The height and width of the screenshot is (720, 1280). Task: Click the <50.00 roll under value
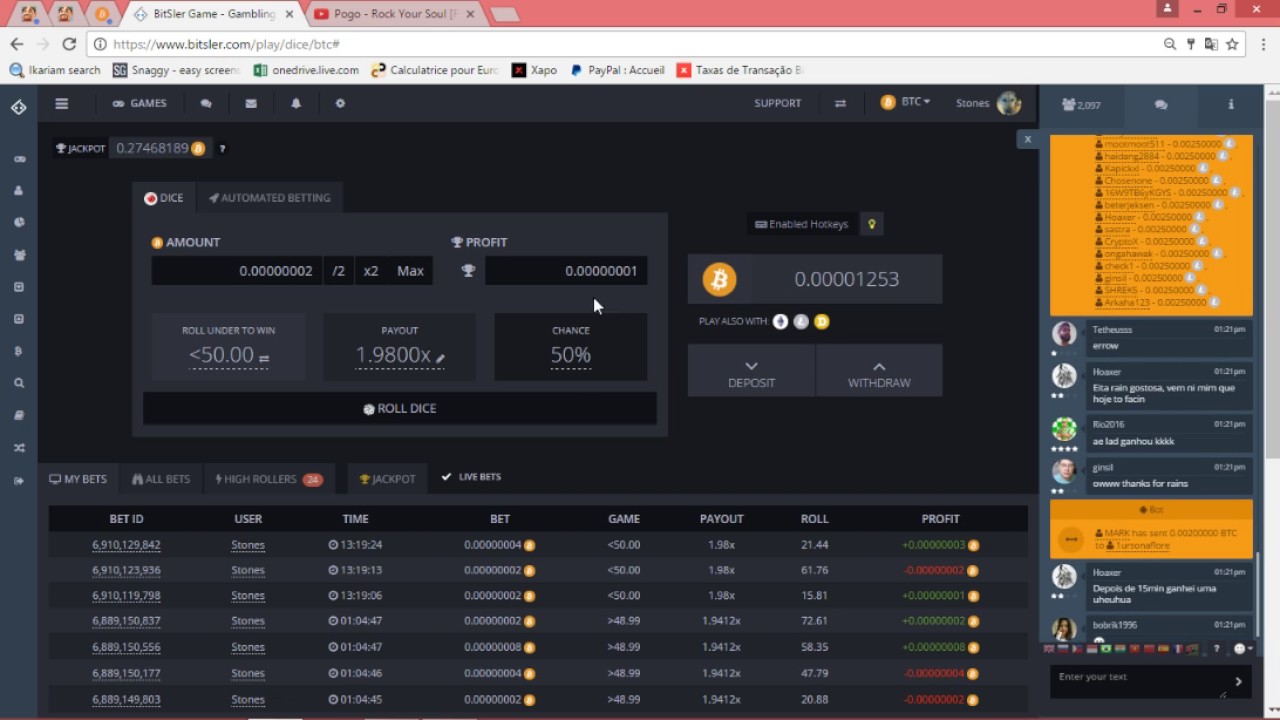pos(222,355)
